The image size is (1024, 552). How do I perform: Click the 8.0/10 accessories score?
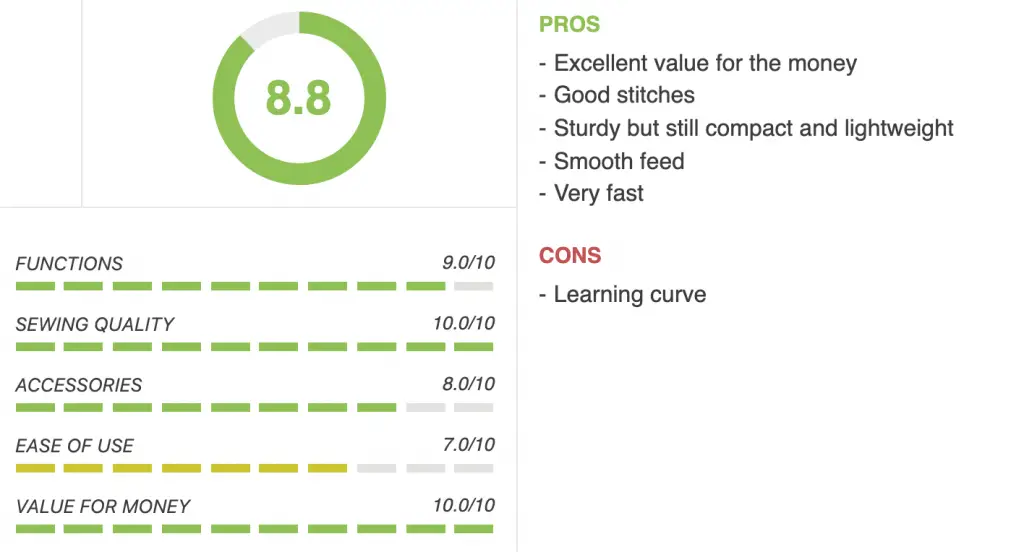468,384
